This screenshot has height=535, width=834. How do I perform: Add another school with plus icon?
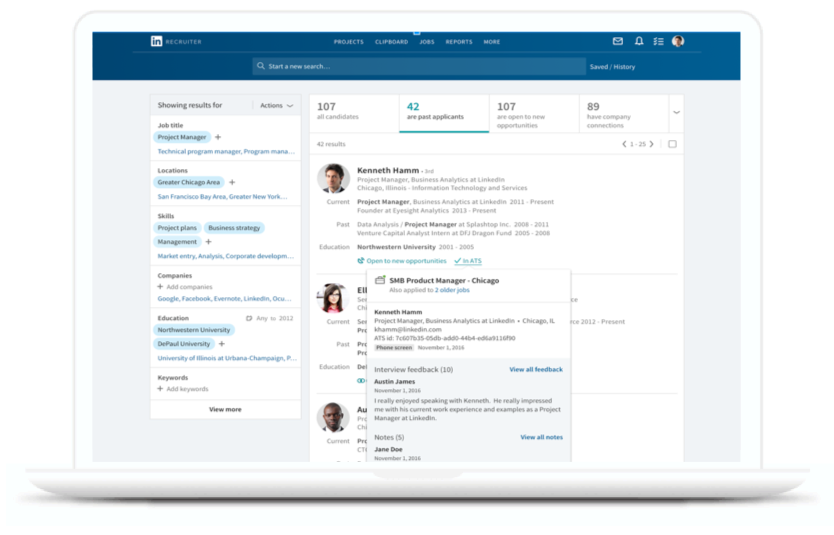point(222,344)
